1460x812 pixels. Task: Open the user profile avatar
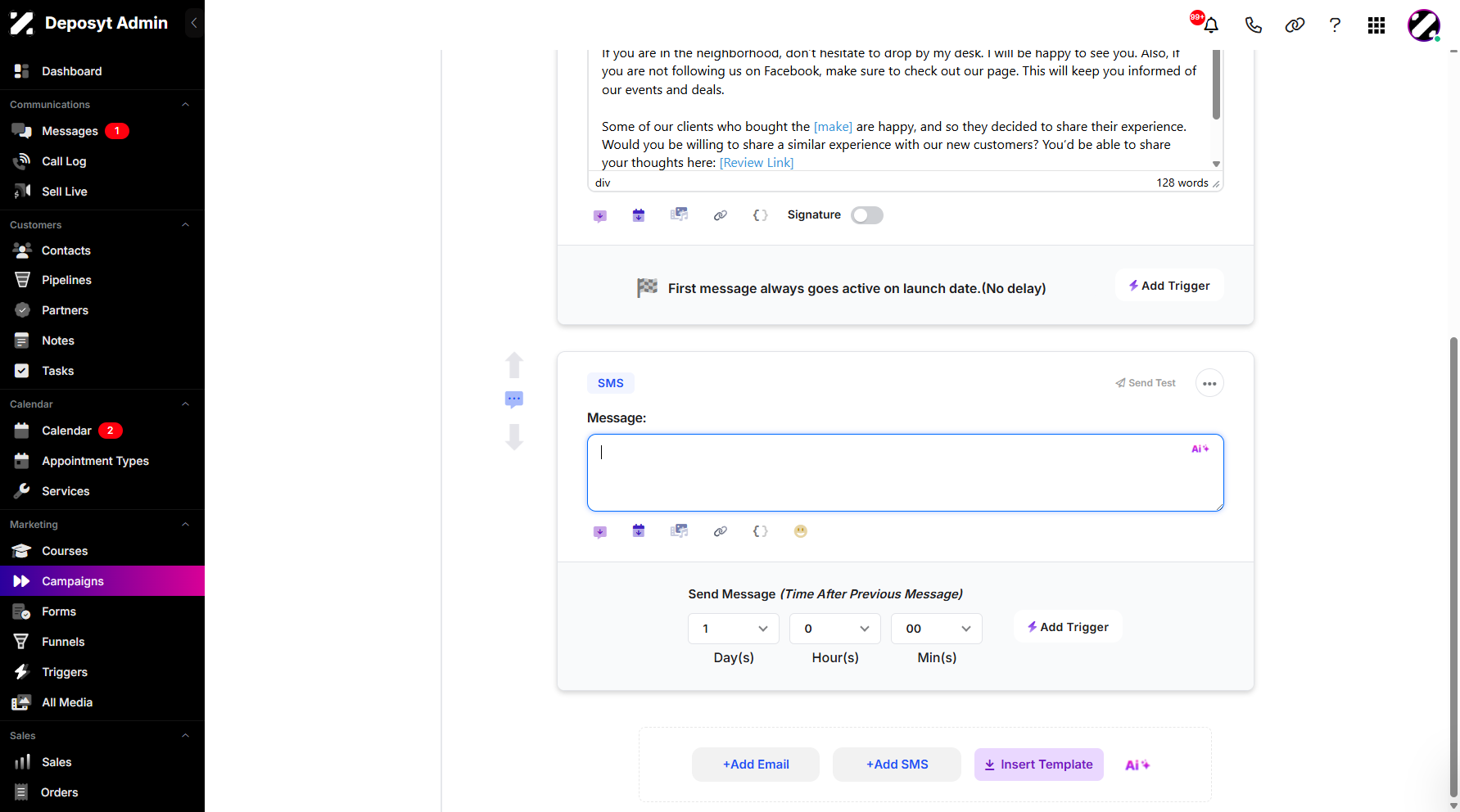[1424, 25]
